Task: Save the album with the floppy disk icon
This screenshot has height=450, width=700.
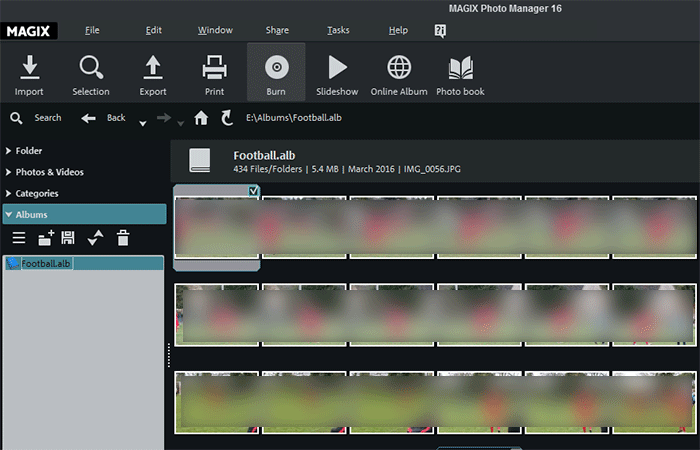Action: click(x=68, y=238)
